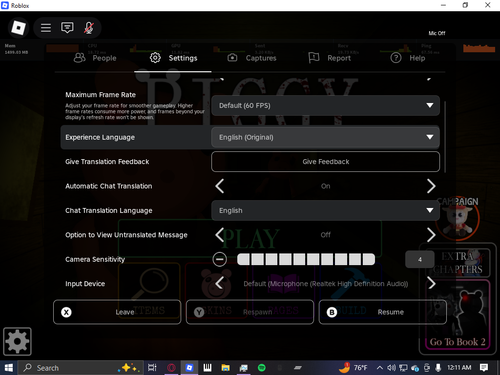The width and height of the screenshot is (500, 375).
Task: Open the notification center icon
Action: pos(484,368)
